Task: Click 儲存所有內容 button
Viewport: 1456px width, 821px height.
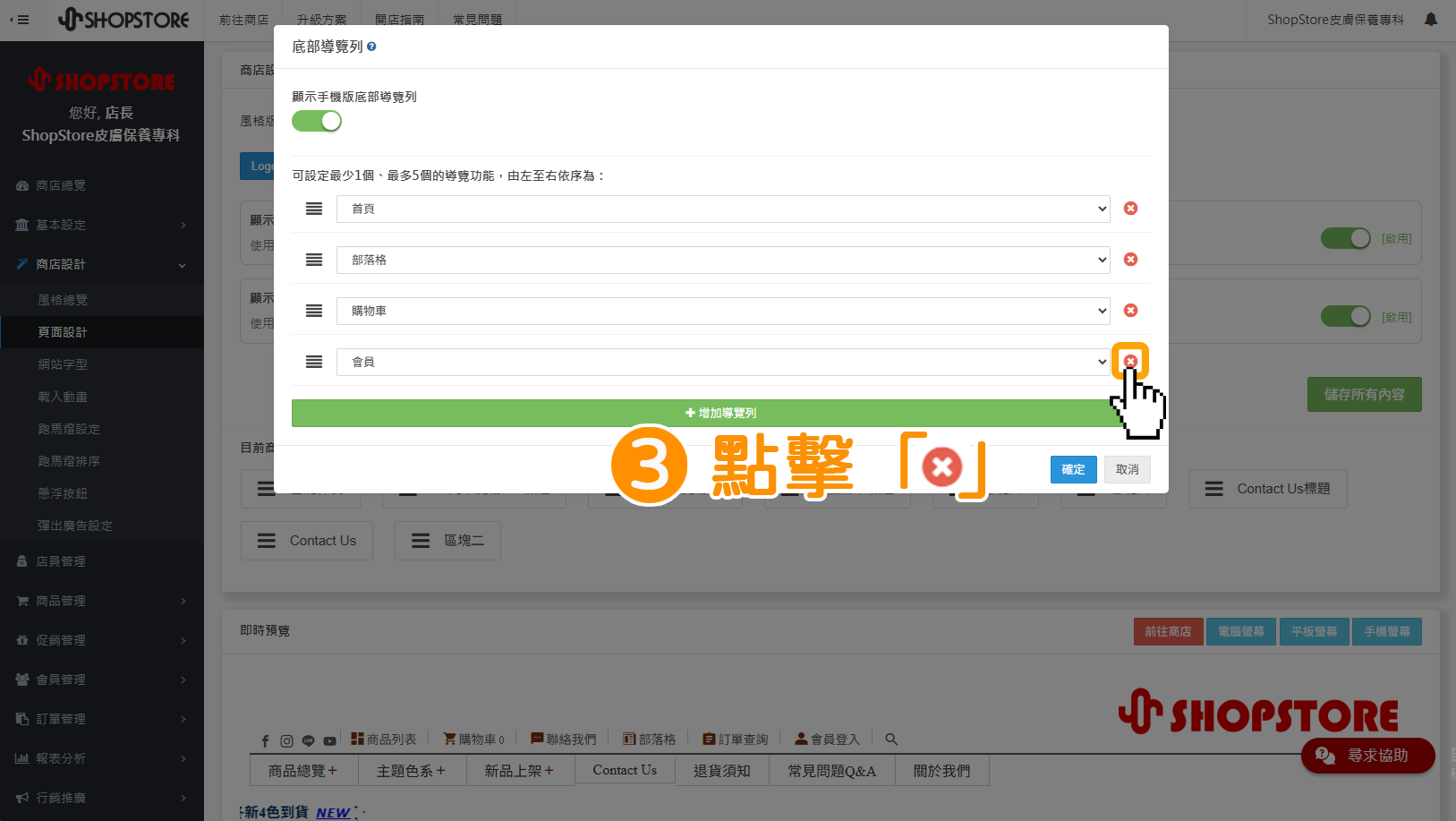Action: (x=1365, y=394)
